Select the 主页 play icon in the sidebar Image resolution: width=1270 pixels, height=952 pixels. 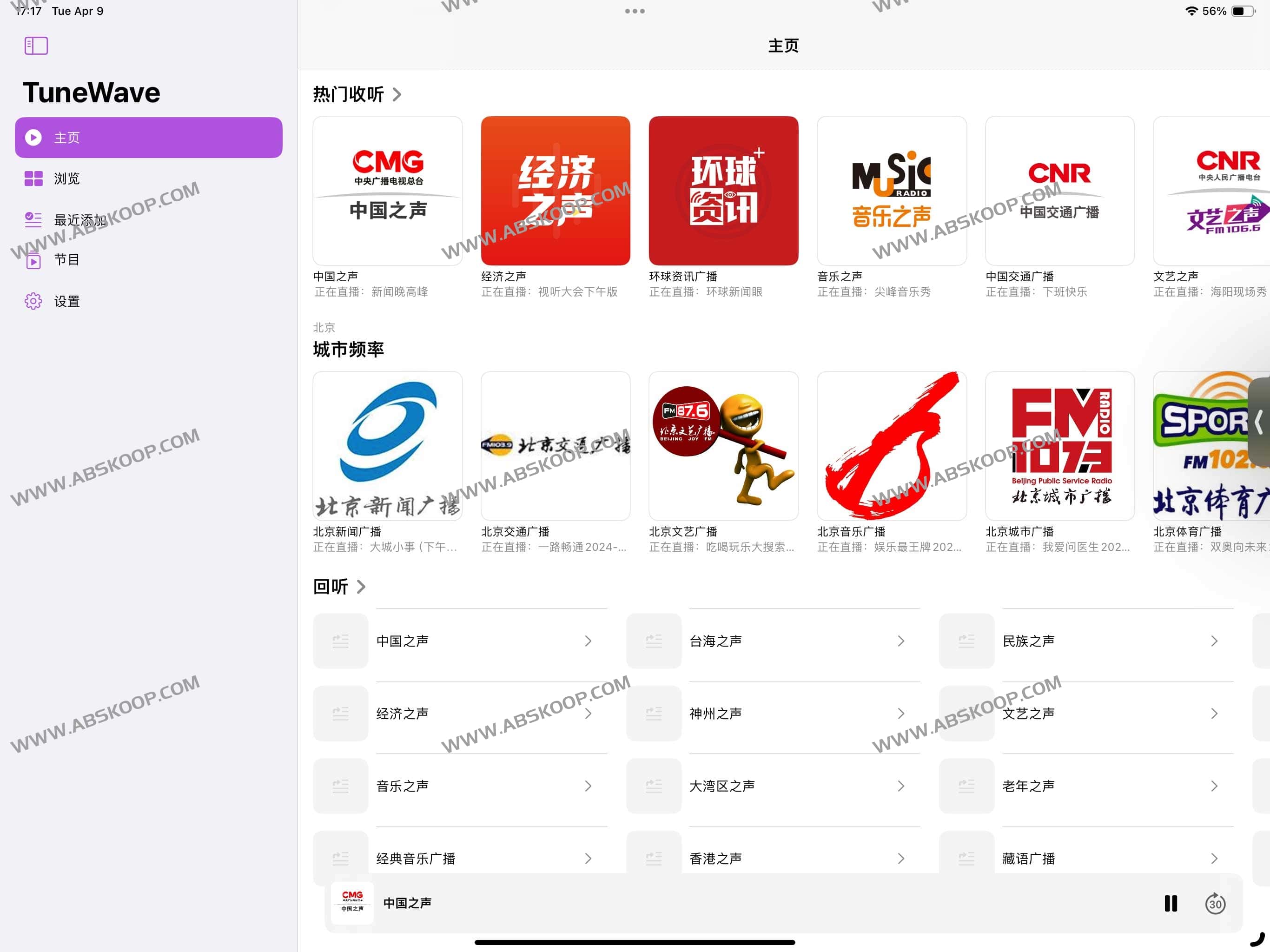tap(33, 137)
